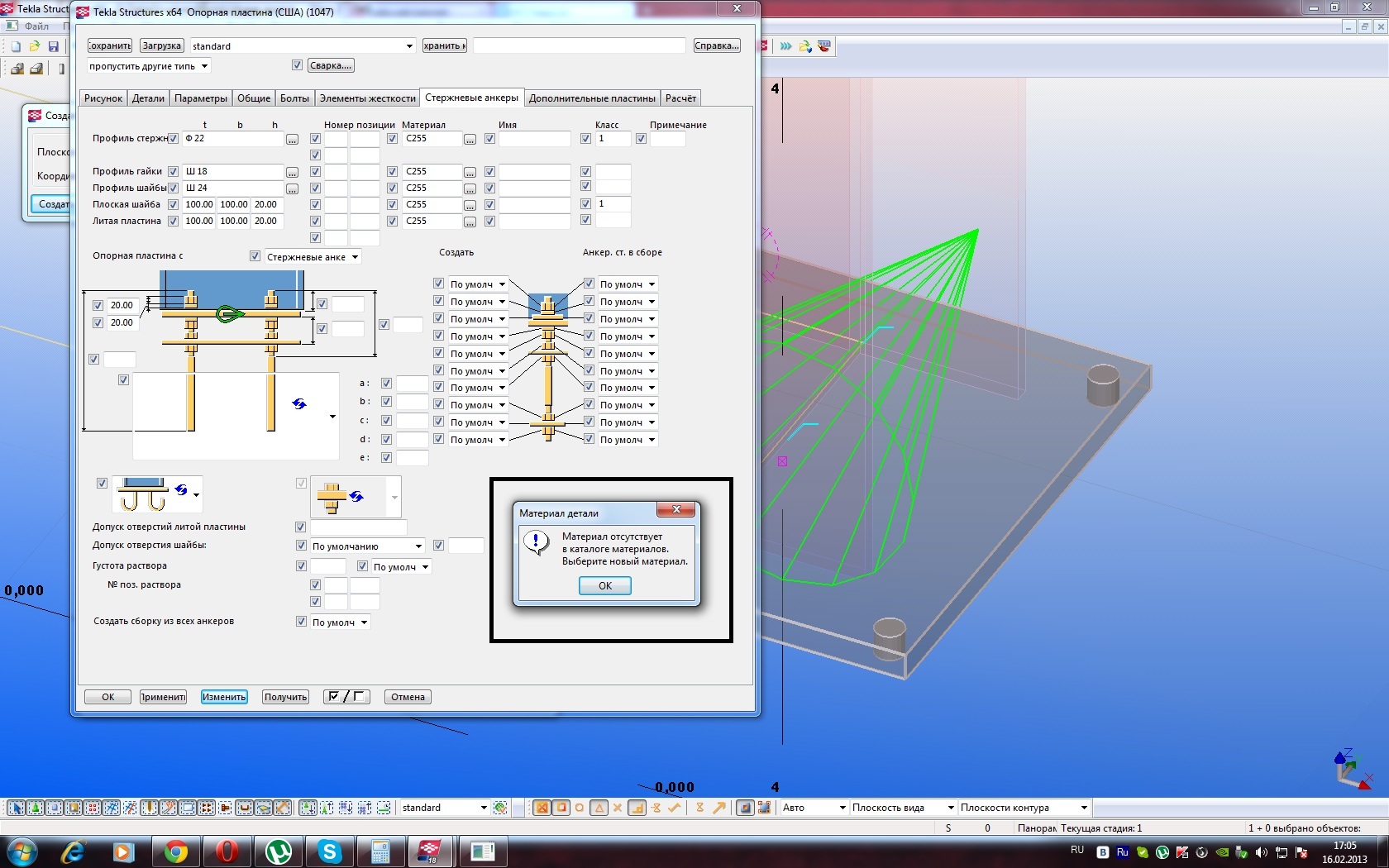Click the open folder icon in toolbar
This screenshot has width=1389, height=868.
click(35, 46)
